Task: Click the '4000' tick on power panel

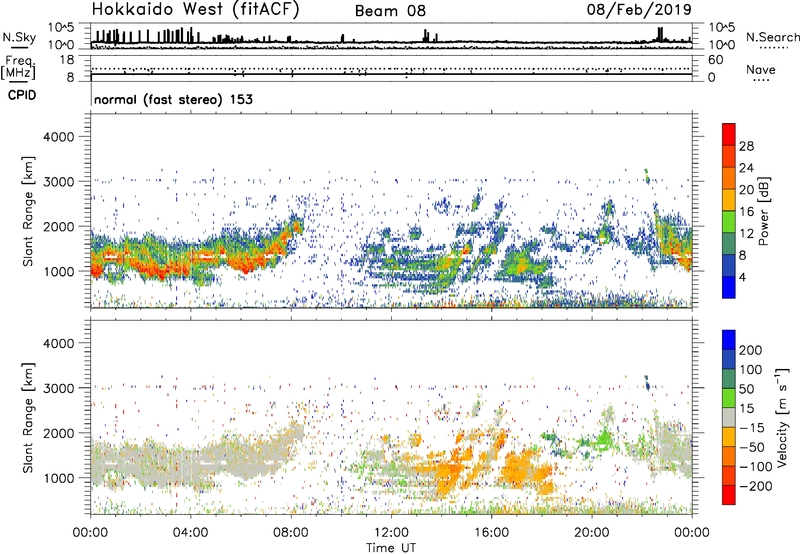Action: click(x=58, y=137)
